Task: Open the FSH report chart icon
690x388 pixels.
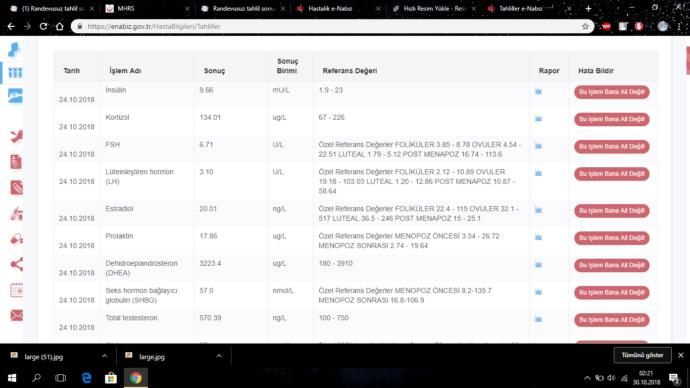Action: click(x=538, y=146)
